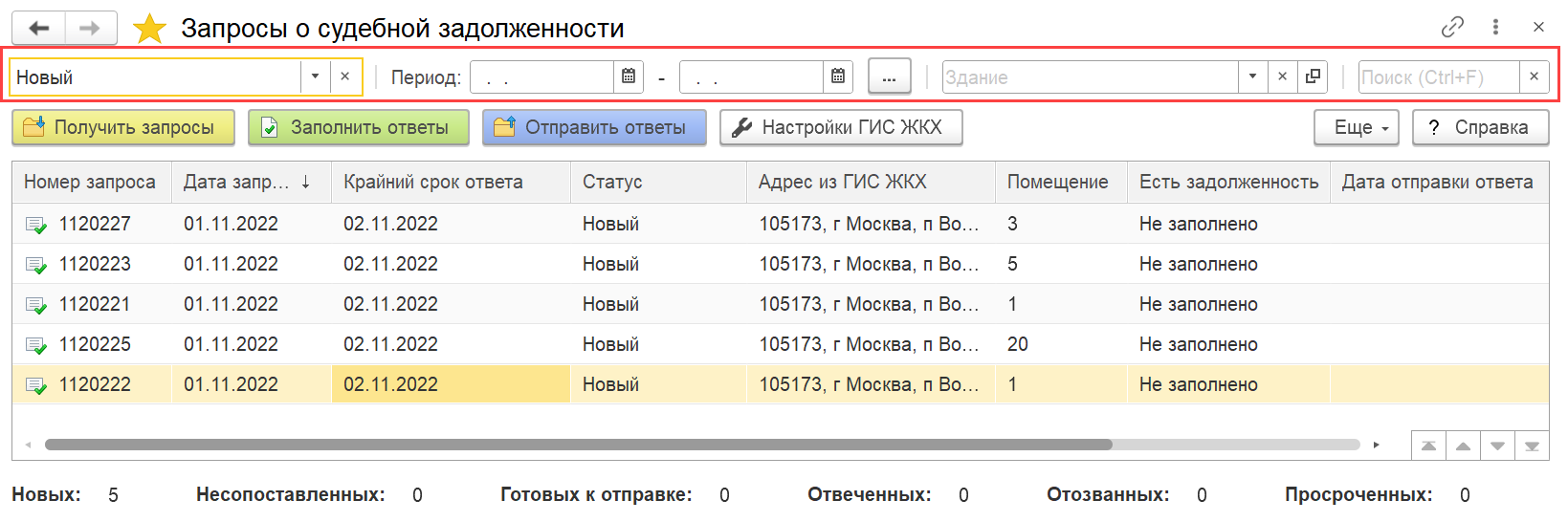Viewport: 1568px width, 522px height.
Task: Sort by Номер запроса column header
Action: click(90, 182)
